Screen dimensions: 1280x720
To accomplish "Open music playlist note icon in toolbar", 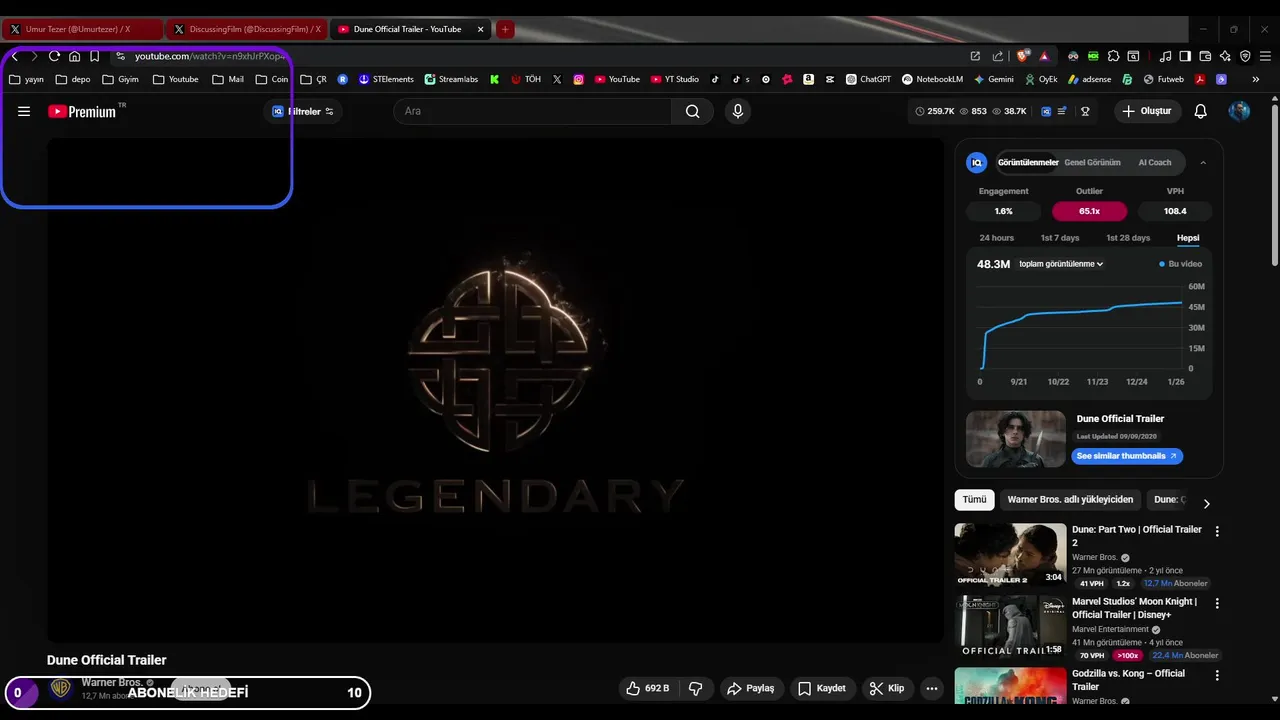I will click(x=1165, y=56).
